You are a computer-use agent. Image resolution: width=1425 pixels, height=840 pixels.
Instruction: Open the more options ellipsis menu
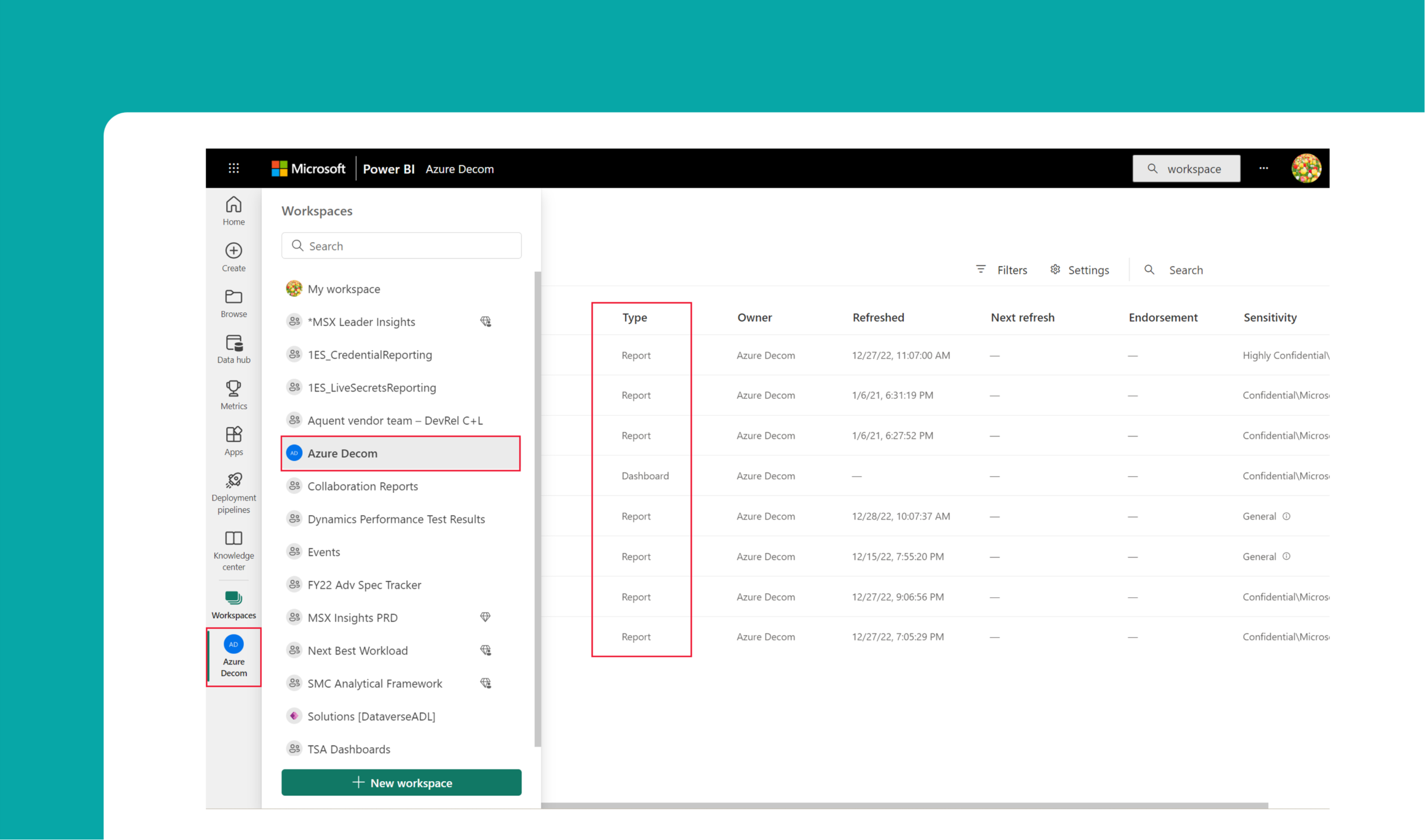click(1263, 169)
